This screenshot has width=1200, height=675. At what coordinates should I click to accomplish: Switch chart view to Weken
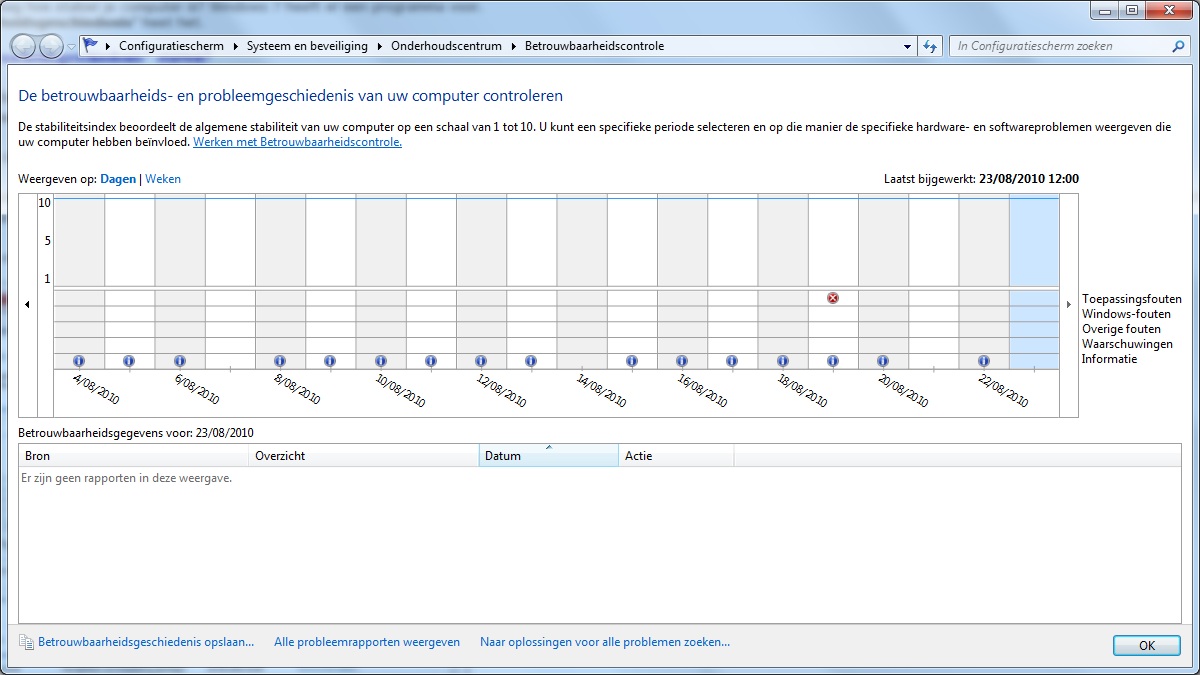[163, 179]
